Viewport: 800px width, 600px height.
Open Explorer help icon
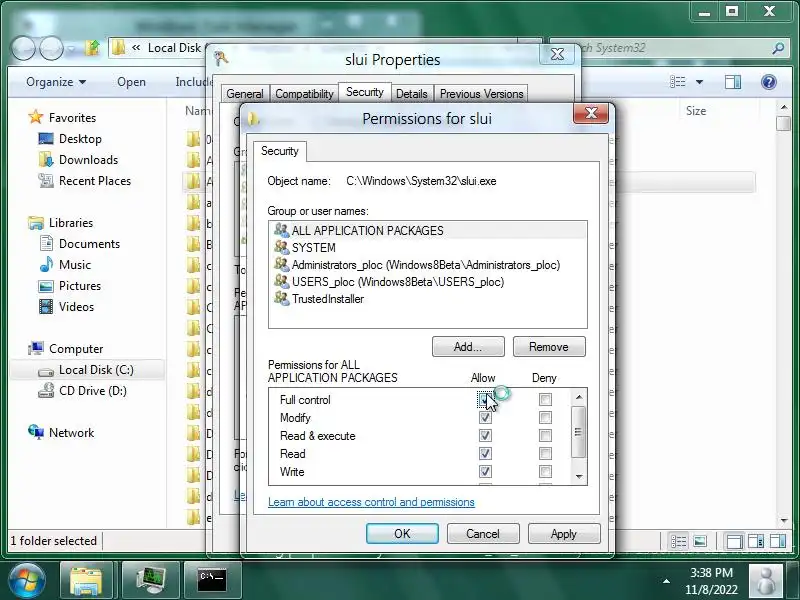coord(768,82)
